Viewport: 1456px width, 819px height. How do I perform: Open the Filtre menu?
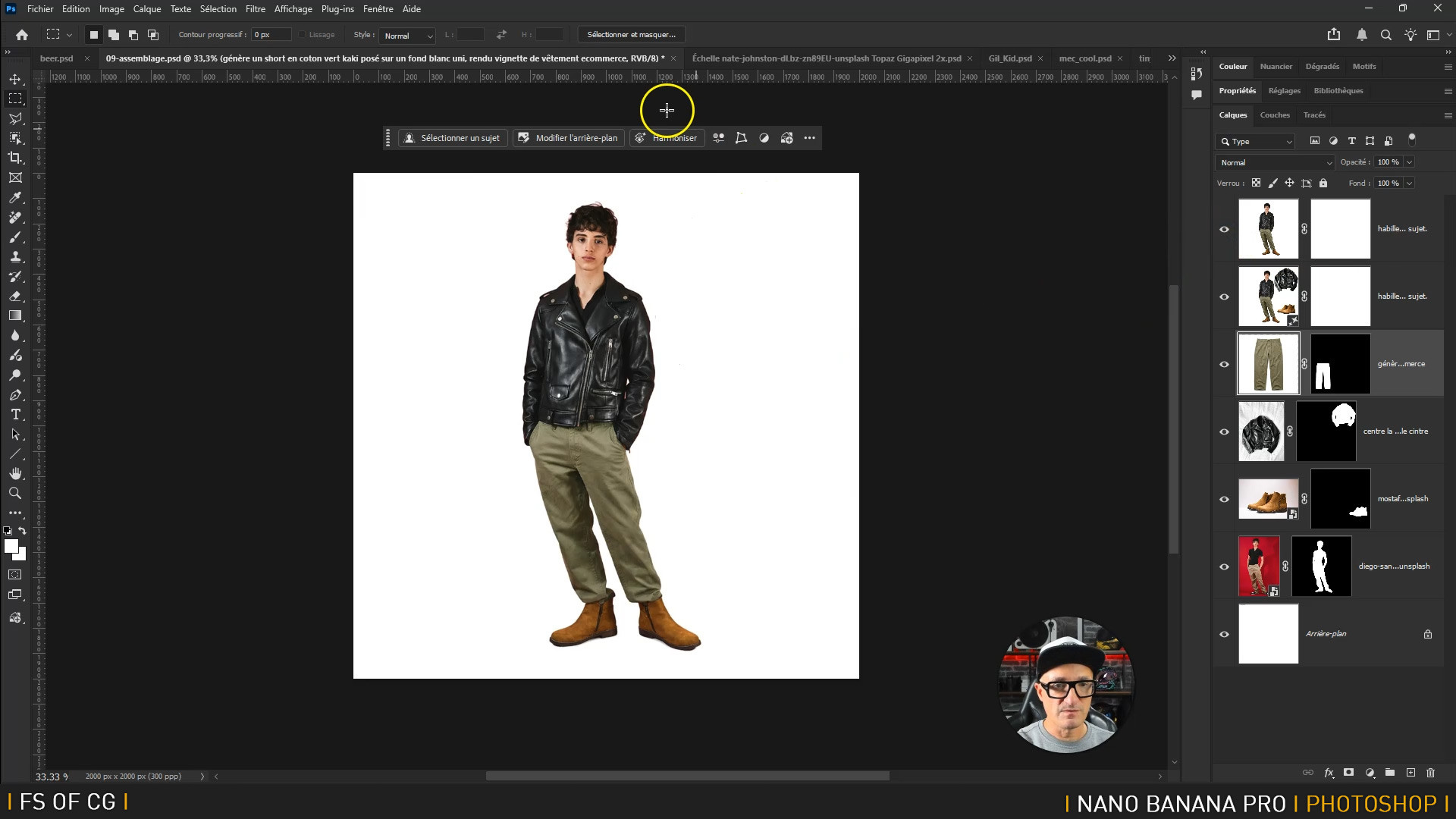(255, 9)
